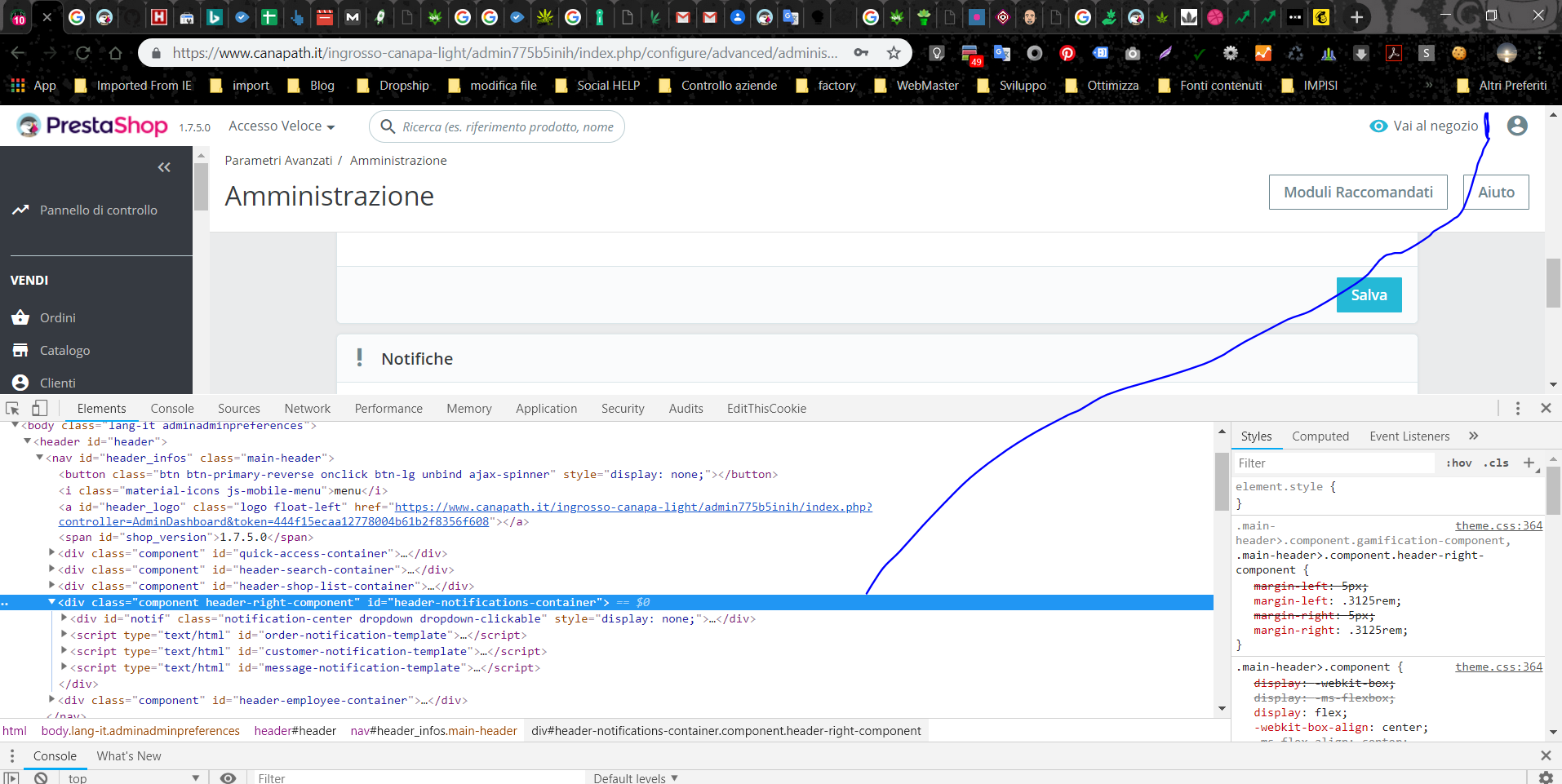This screenshot has height=784, width=1562.
Task: Click the search magnifier icon
Action: 388,126
